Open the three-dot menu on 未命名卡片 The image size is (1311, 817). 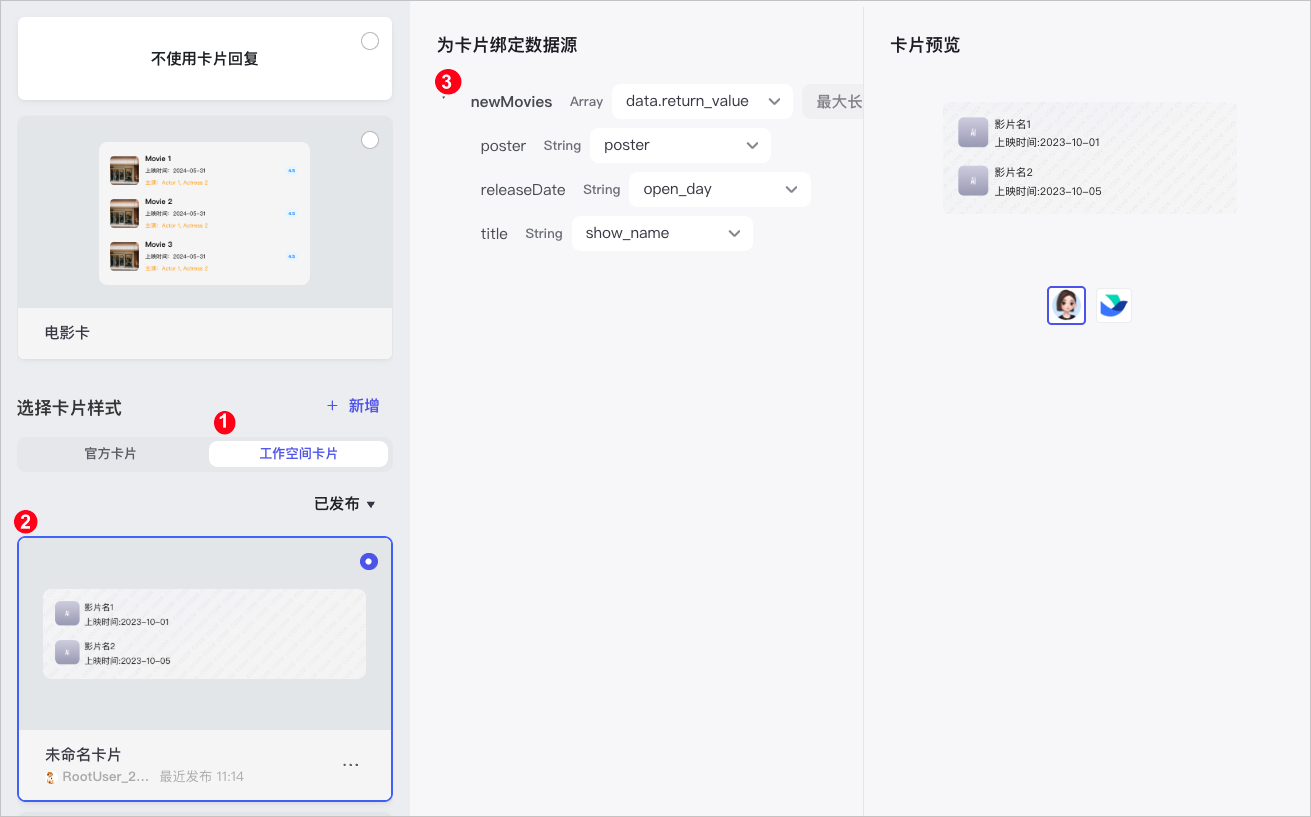tap(350, 765)
